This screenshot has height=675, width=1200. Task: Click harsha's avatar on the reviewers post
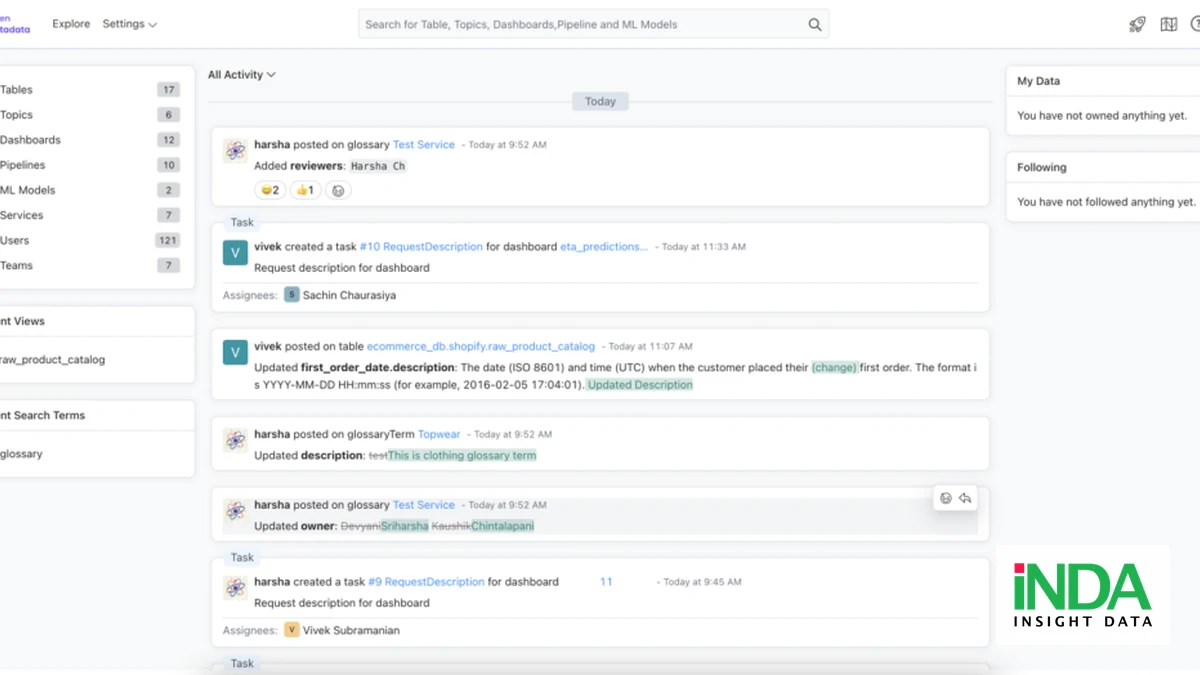coord(235,151)
